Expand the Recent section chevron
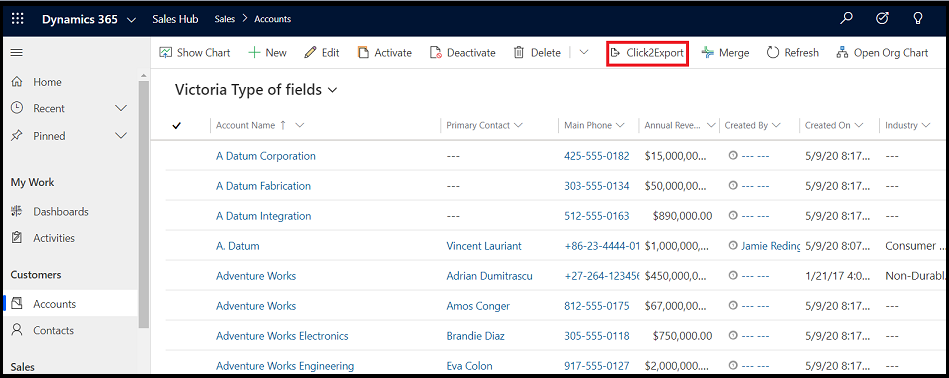Image resolution: width=949 pixels, height=378 pixels. tap(121, 108)
